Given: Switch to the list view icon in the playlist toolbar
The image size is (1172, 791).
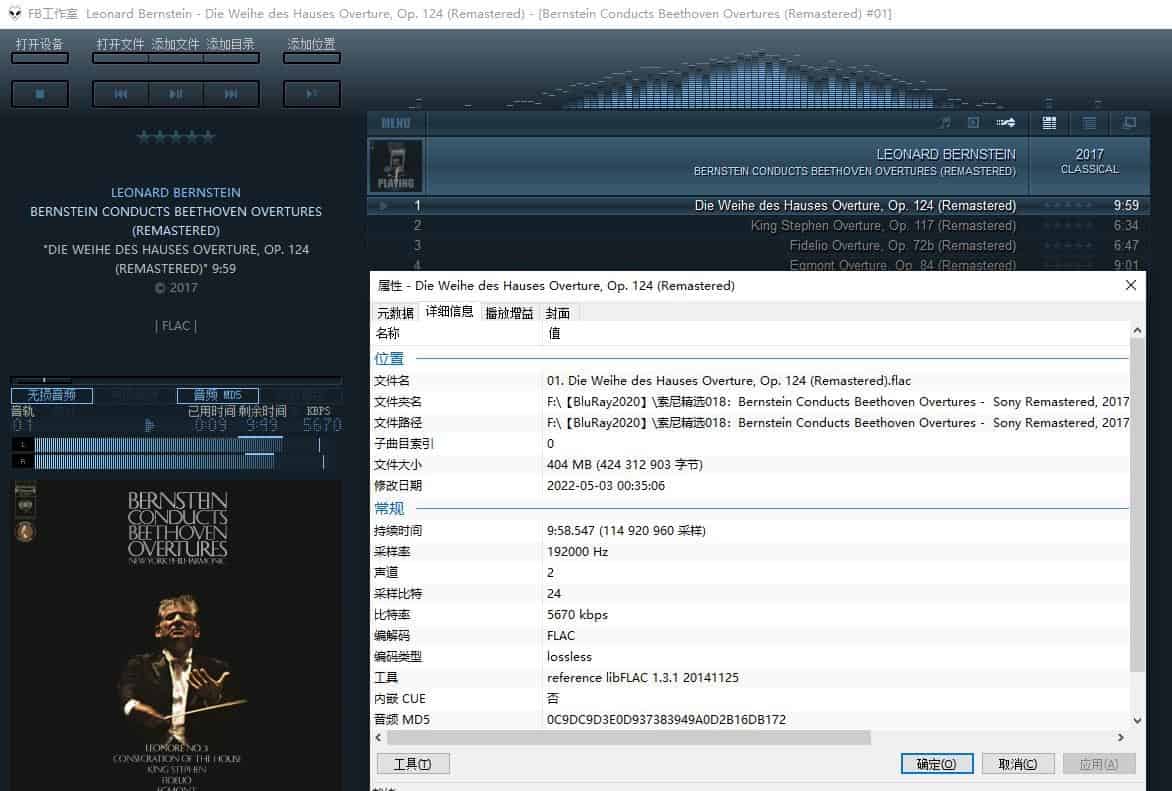Looking at the screenshot, I should [1090, 123].
